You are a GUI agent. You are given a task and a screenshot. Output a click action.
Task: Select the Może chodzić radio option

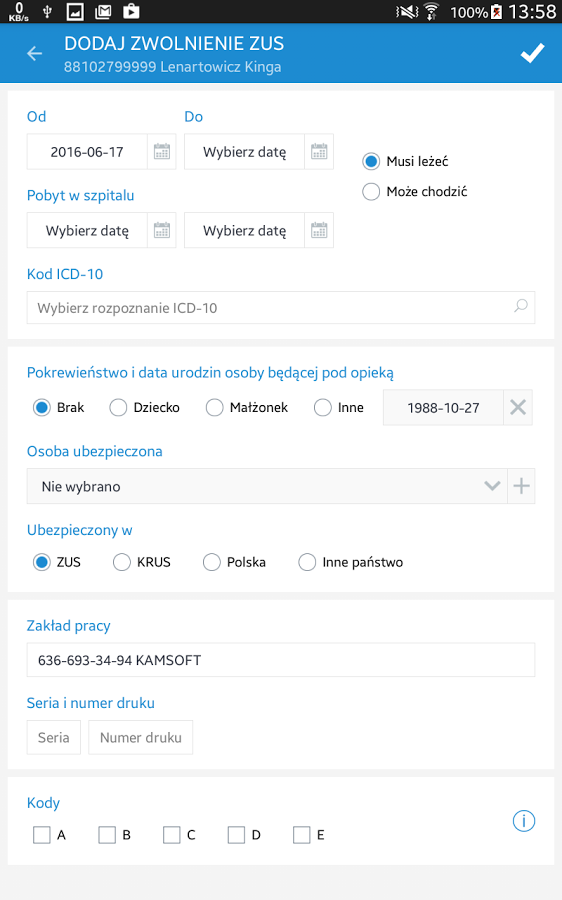(x=415, y=191)
